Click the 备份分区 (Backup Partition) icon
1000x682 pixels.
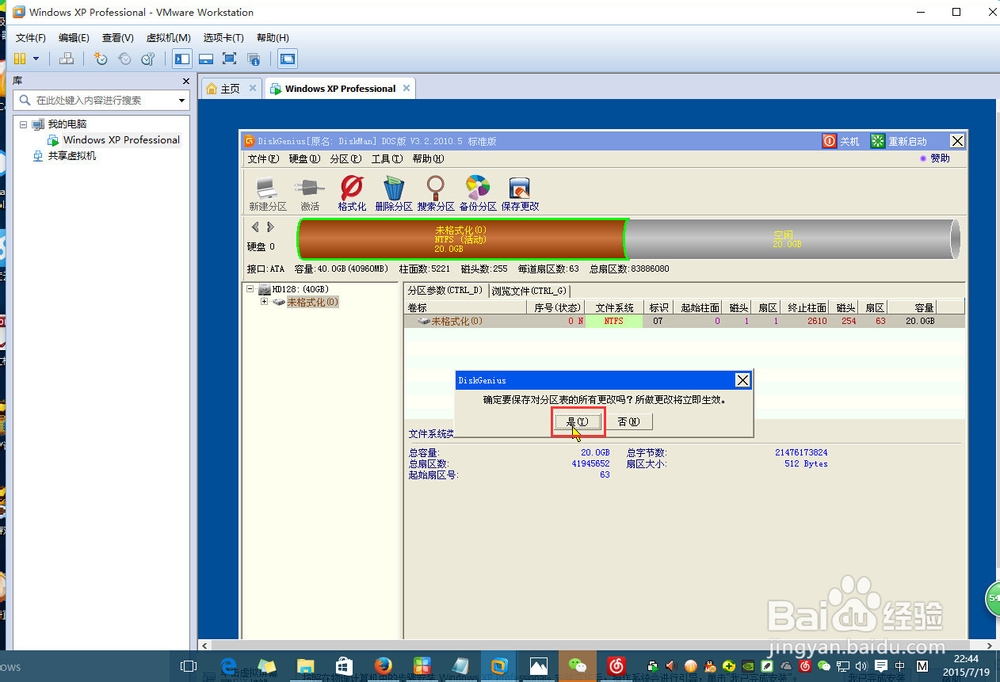click(x=477, y=190)
